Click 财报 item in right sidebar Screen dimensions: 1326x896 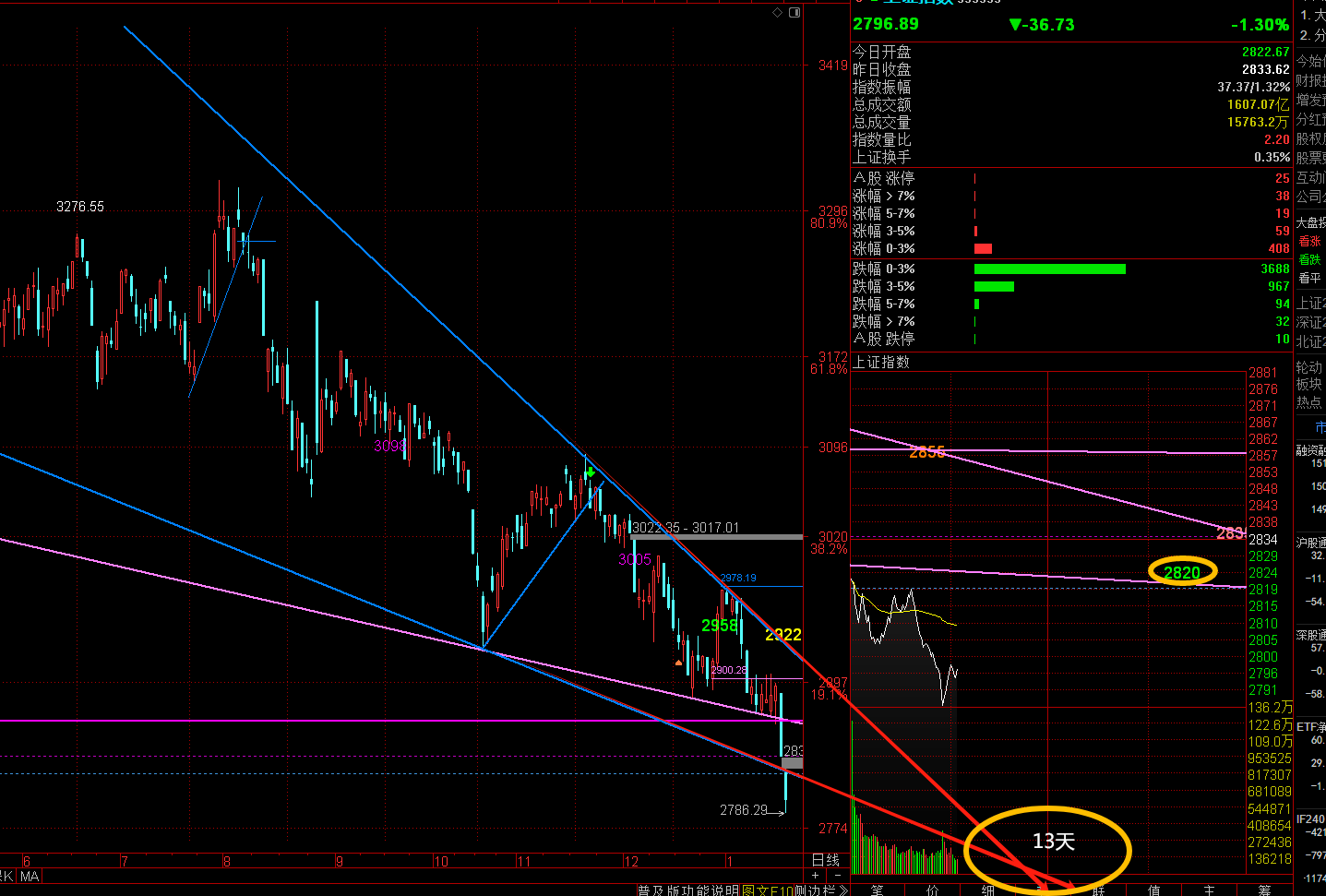click(1310, 80)
